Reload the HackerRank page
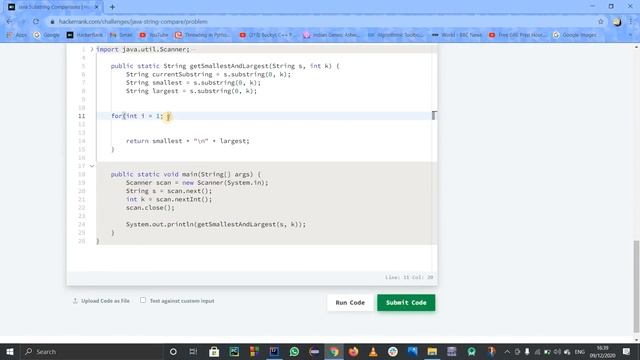Screen dimensions: 640x360 [x=36, y=22]
